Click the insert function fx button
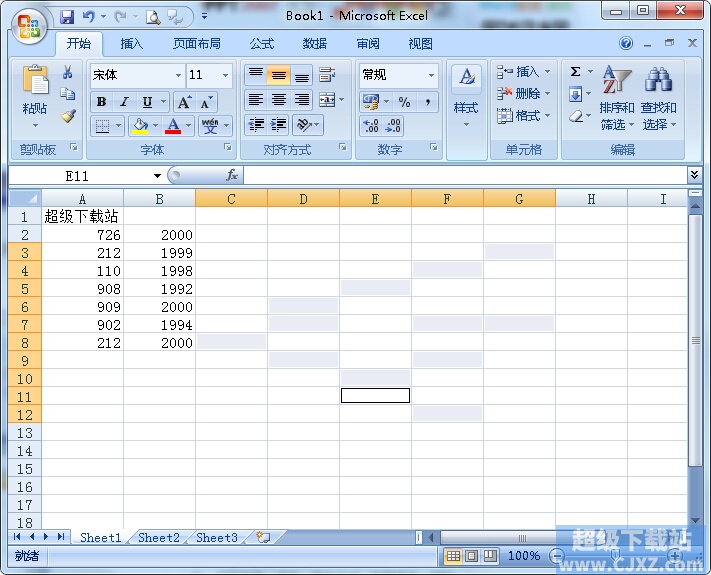711x575 pixels. [x=232, y=175]
